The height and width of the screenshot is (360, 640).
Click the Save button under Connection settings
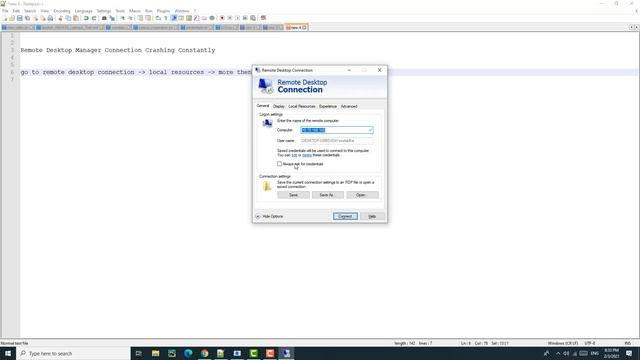293,195
